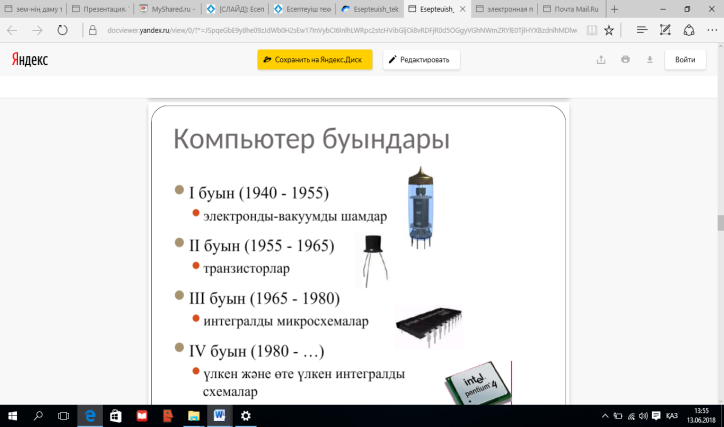Click the text I буын (1940 - 1955)
Screen dimensions: 724x427
pos(259,192)
